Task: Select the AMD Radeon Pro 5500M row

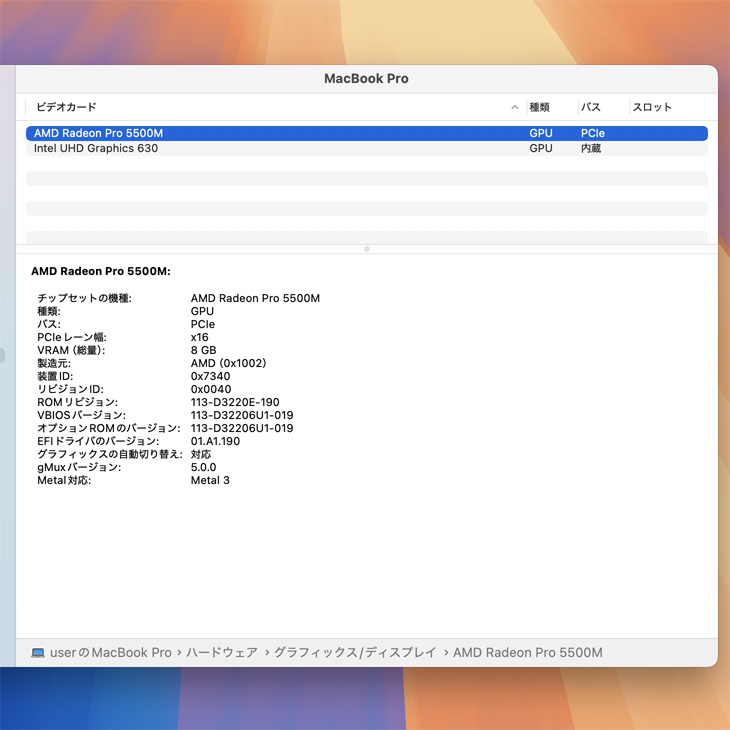Action: pos(367,133)
